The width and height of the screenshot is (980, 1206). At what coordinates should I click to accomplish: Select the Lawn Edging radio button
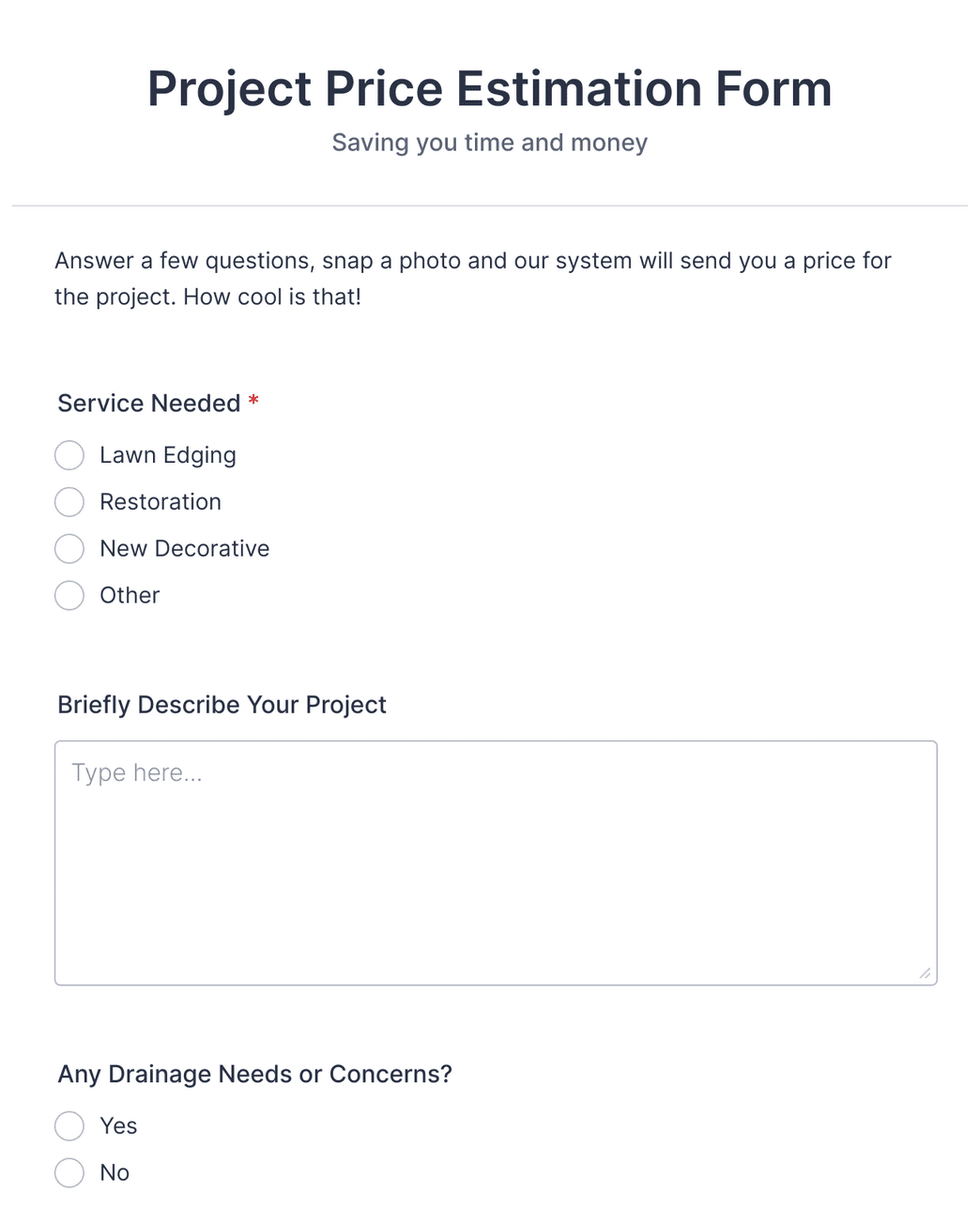coord(69,455)
